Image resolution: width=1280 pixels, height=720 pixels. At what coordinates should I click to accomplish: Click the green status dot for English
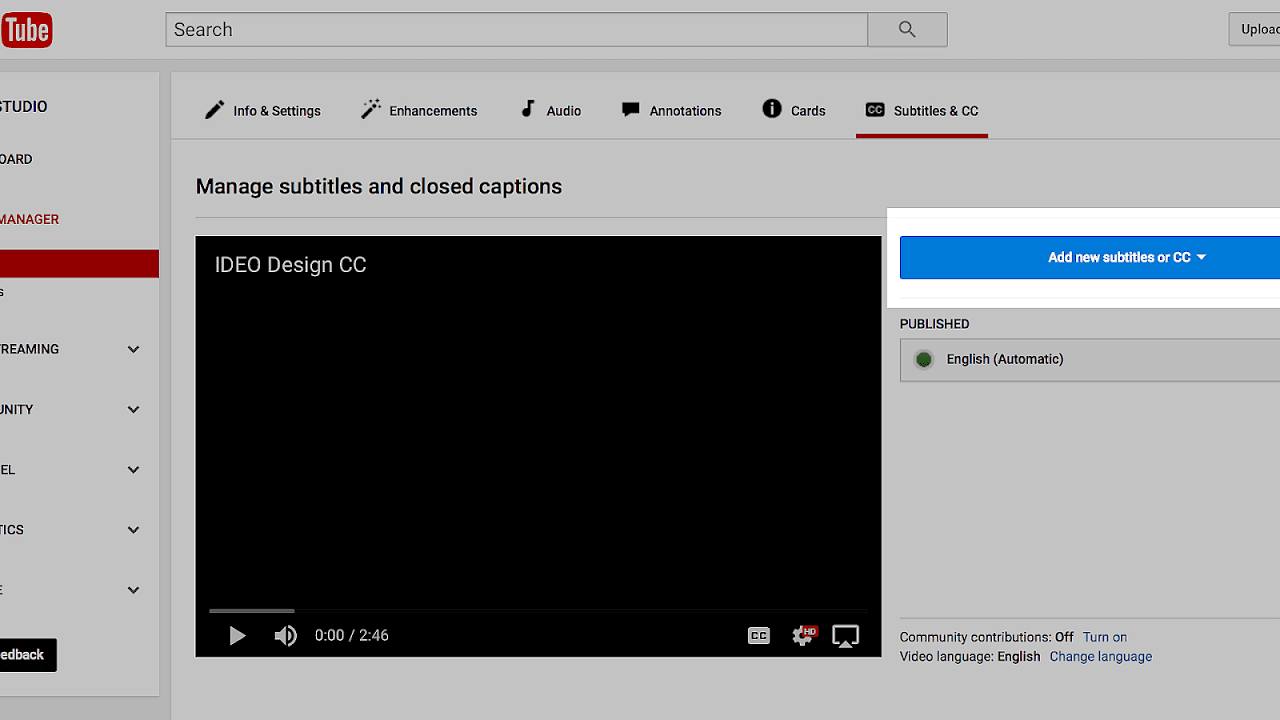pos(924,359)
